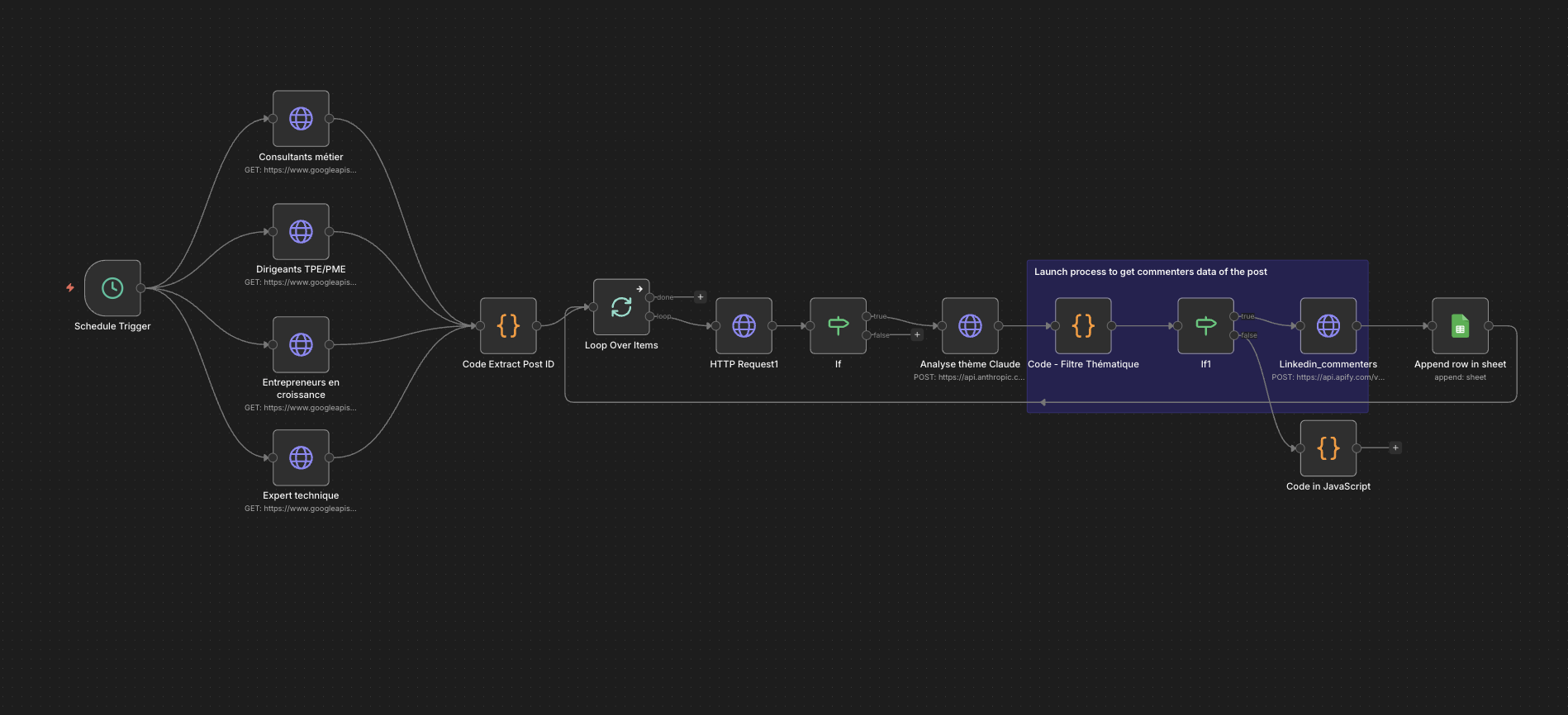Add node to If false branch
This screenshot has width=1568, height=715.
pos(917,335)
